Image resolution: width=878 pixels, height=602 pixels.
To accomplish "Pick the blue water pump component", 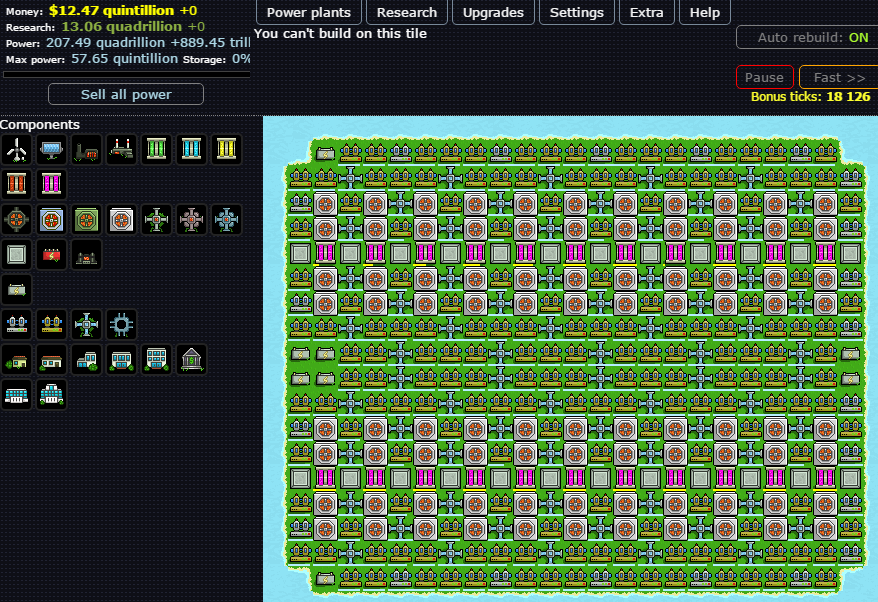I will (x=16, y=324).
